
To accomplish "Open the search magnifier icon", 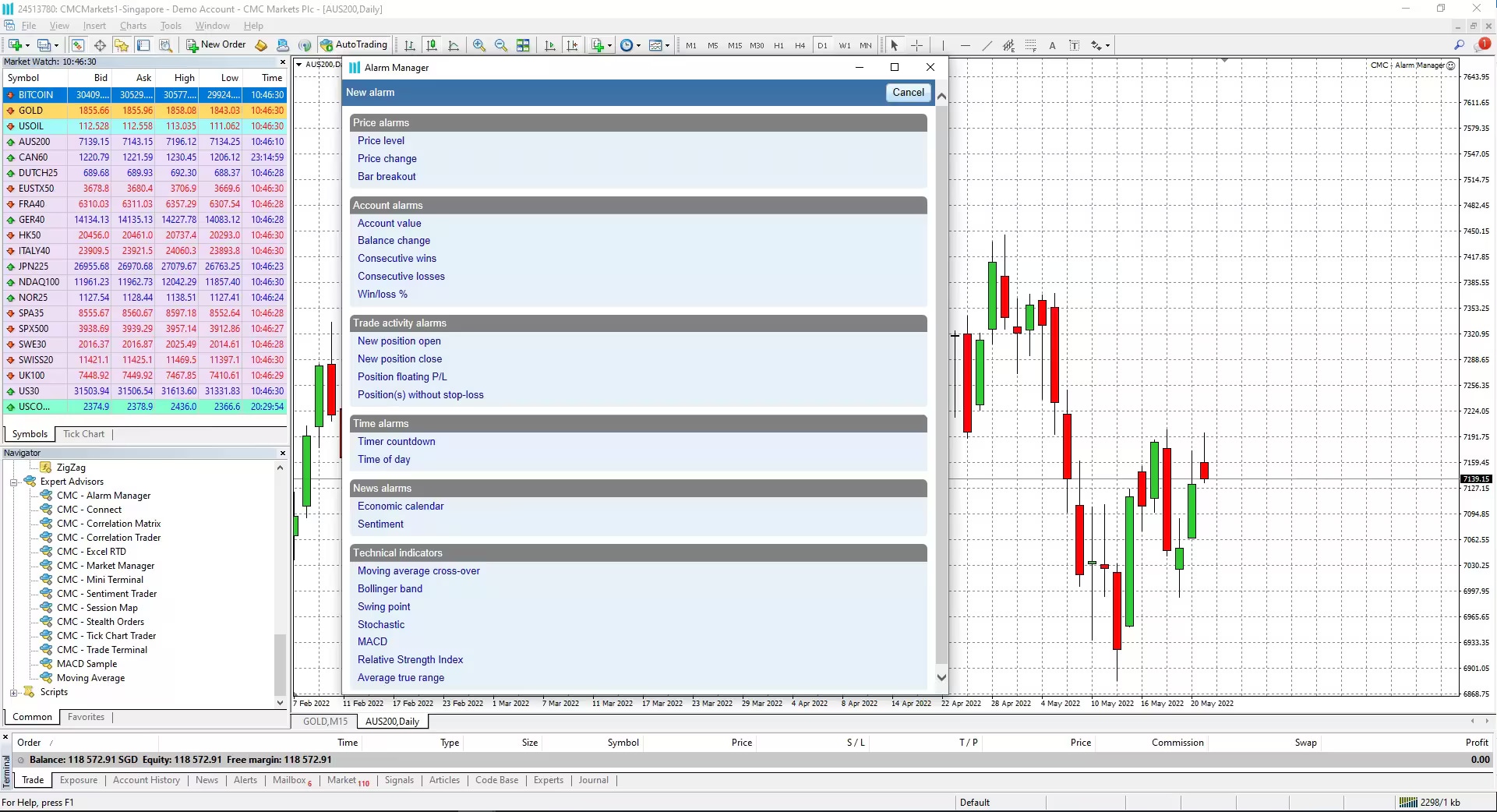I will pyautogui.click(x=1459, y=45).
